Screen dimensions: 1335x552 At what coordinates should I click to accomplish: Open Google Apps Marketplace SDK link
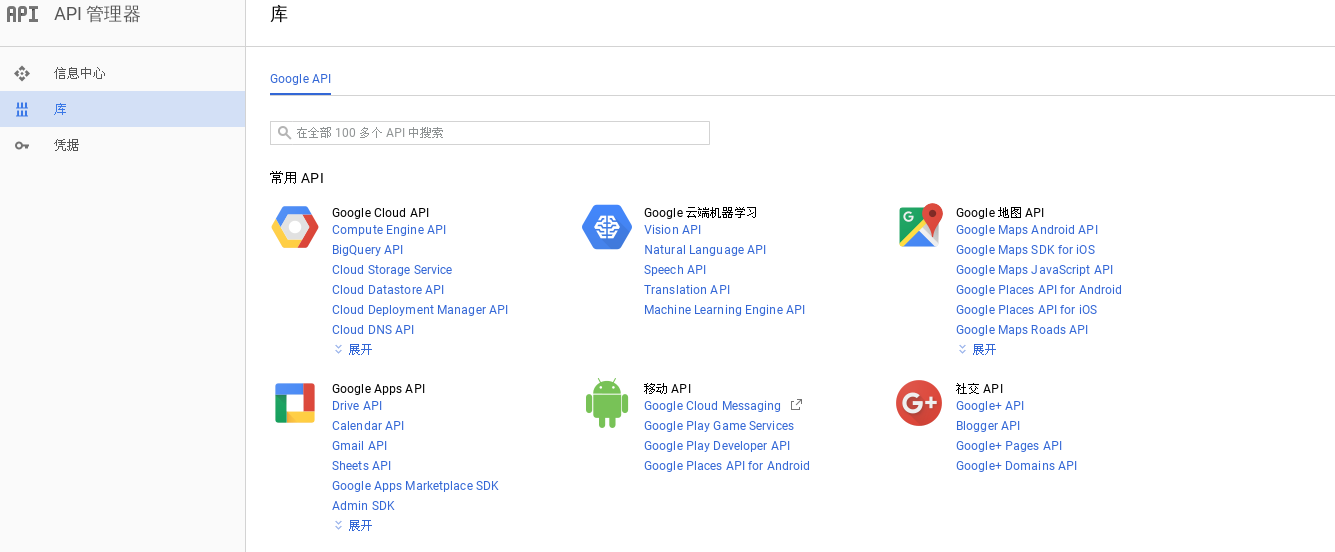pos(415,486)
